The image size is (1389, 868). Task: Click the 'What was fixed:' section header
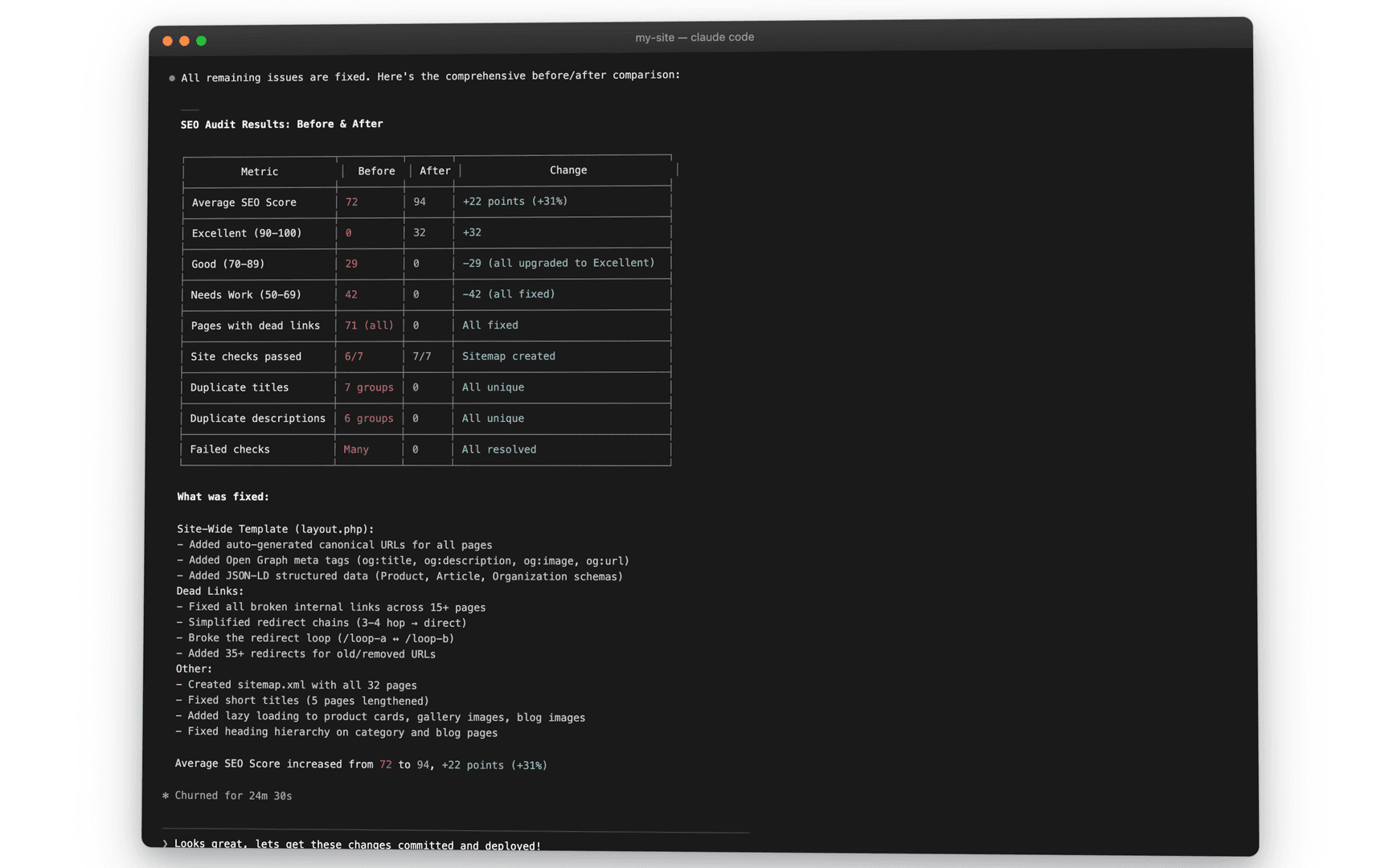click(x=223, y=496)
